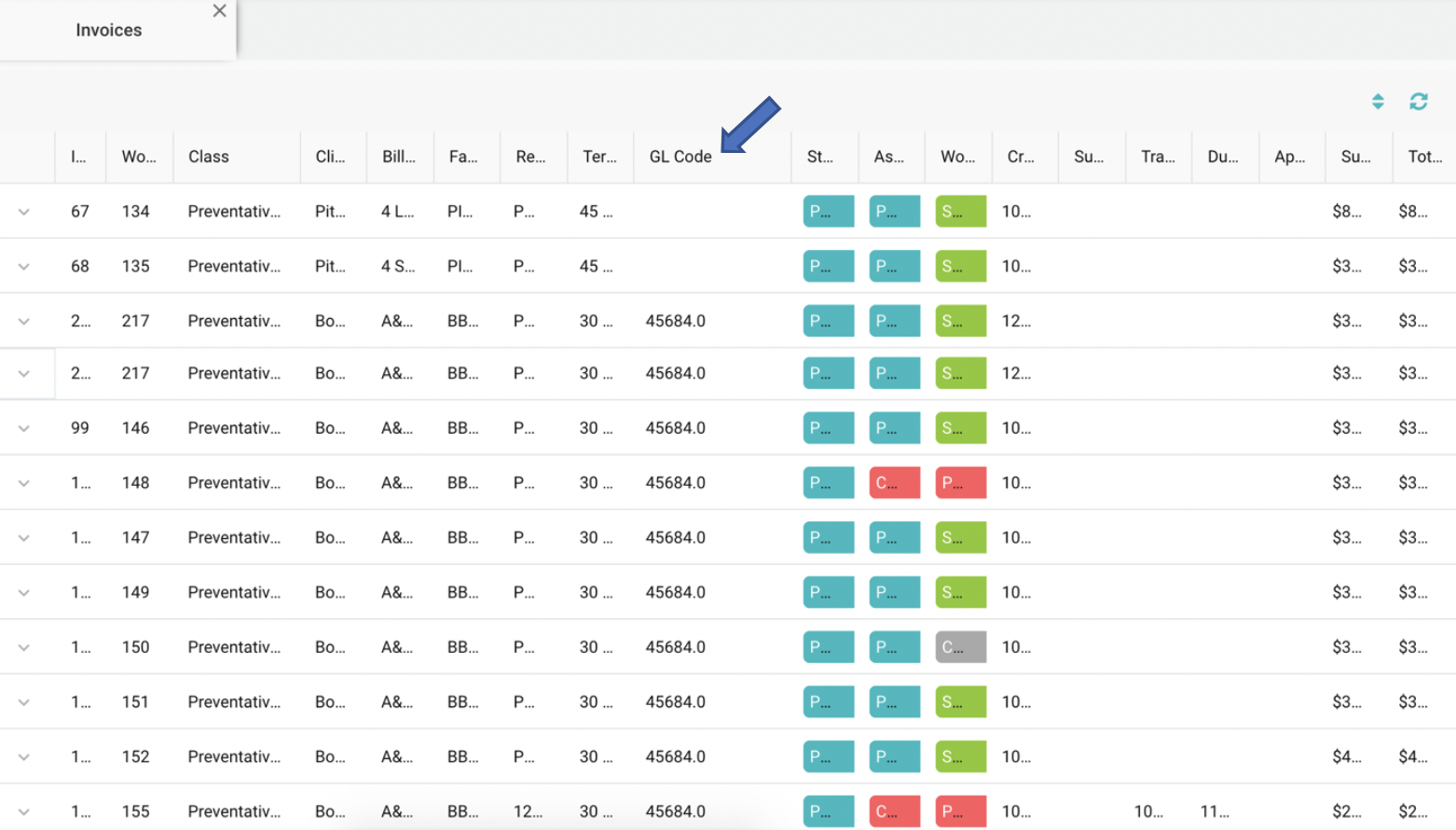
Task: Close the Invoices tab
Action: click(219, 11)
